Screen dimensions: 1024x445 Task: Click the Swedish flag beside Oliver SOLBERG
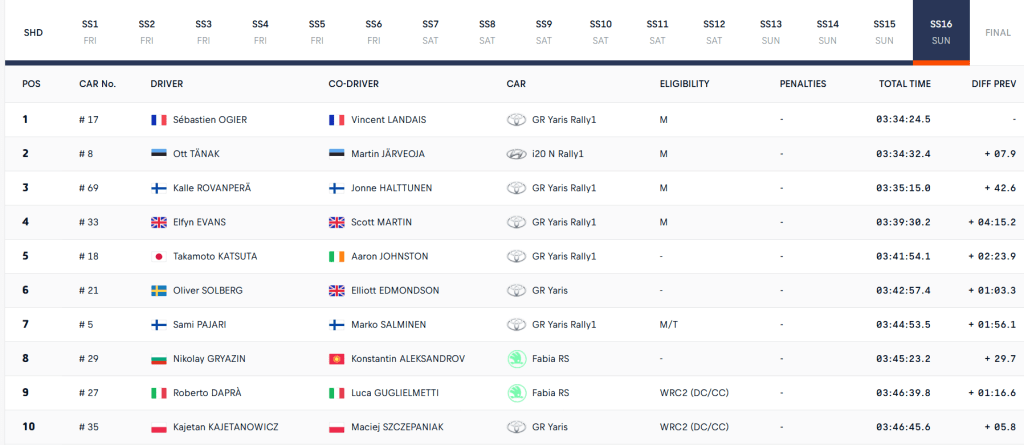pos(158,290)
